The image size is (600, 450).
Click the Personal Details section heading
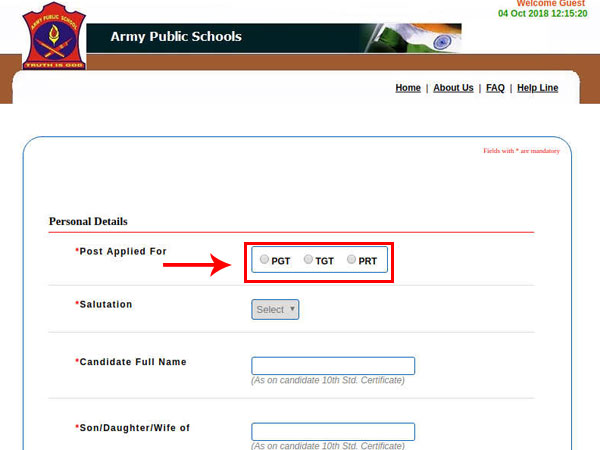[88, 221]
